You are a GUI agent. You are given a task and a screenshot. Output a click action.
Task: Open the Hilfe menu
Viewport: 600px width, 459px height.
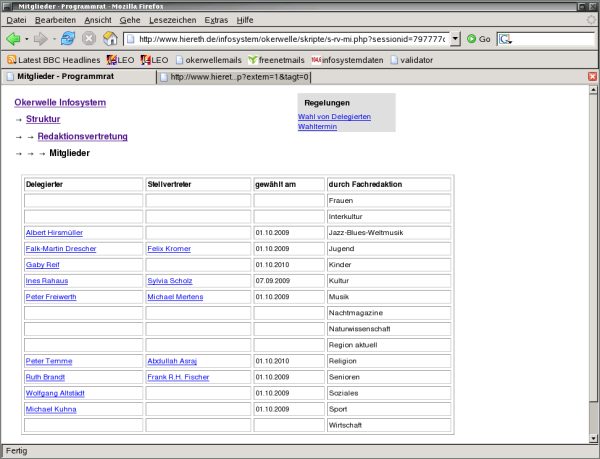click(x=245, y=20)
